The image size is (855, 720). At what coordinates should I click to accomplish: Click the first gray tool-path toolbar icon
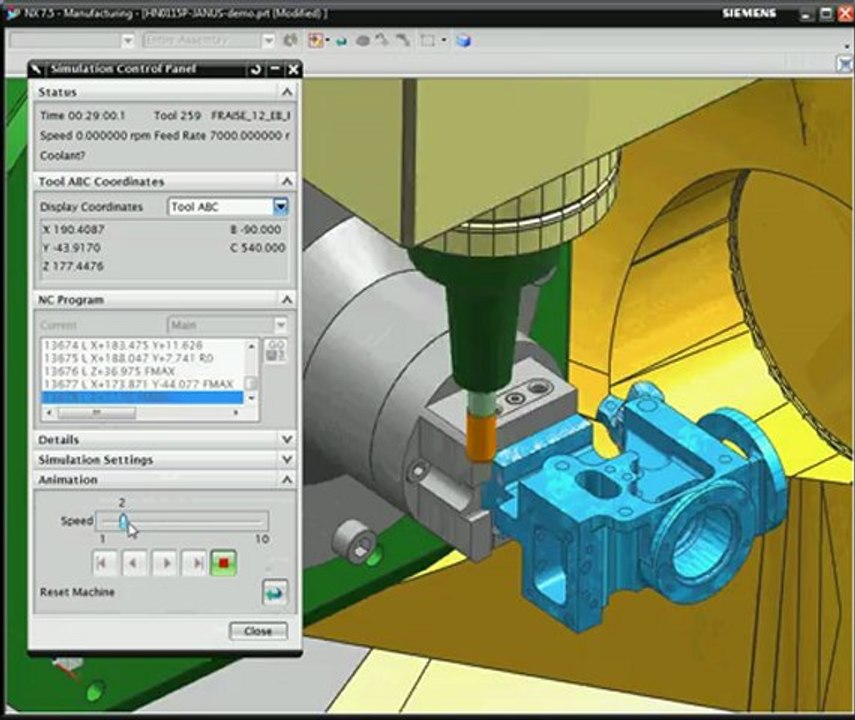click(382, 40)
